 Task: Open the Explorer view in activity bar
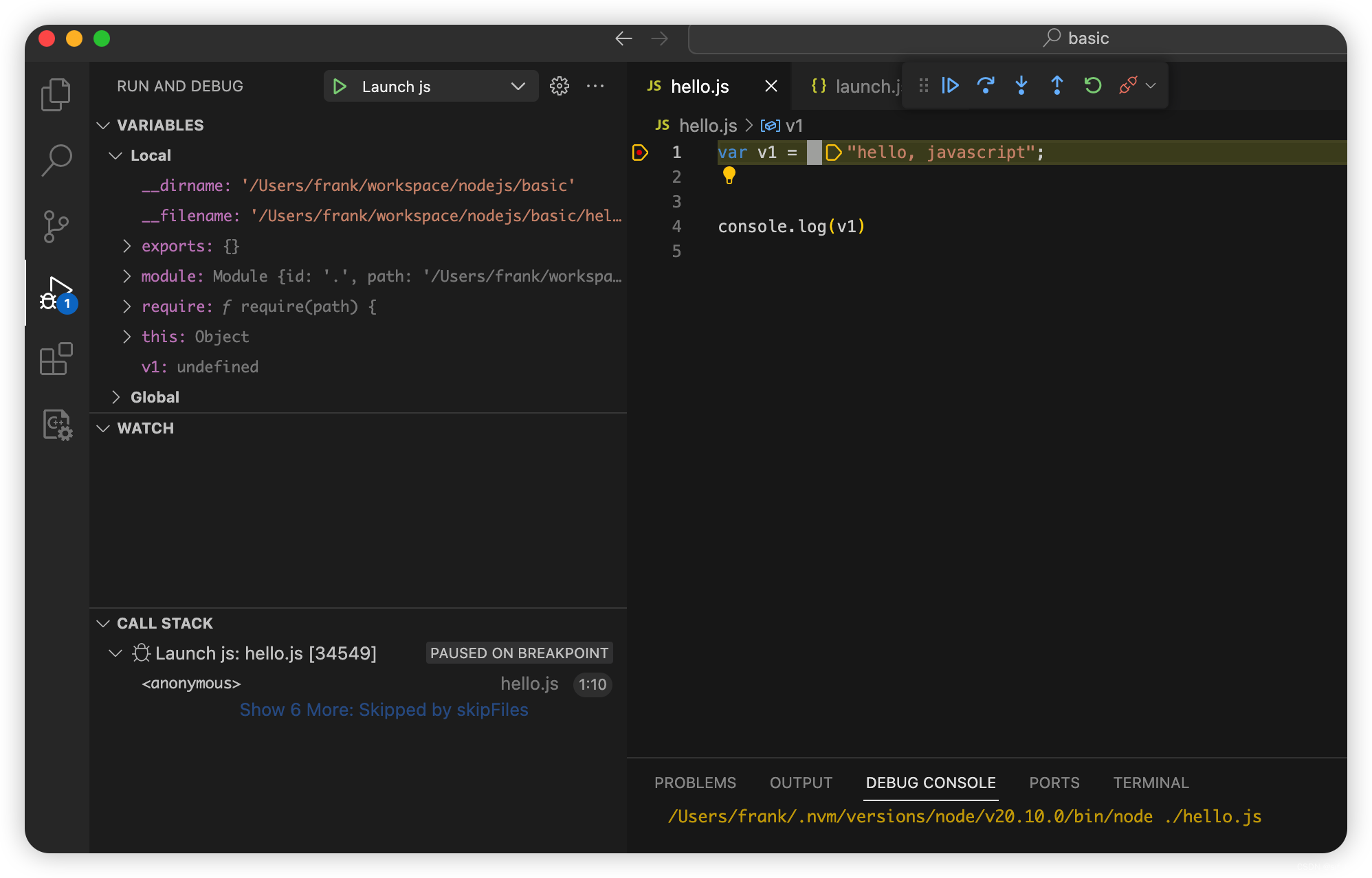pos(56,94)
